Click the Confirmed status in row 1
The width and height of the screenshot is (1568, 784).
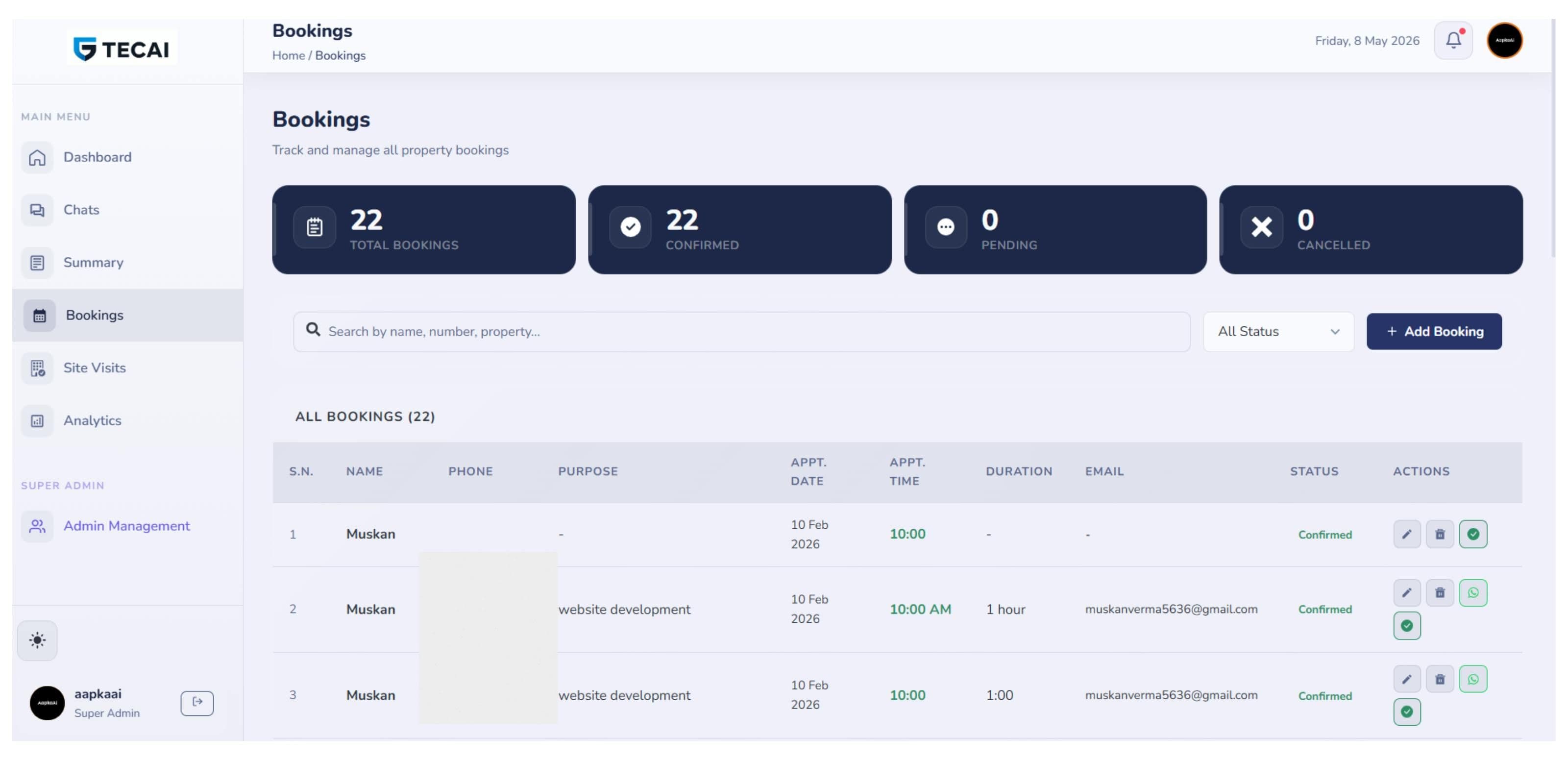click(1324, 535)
